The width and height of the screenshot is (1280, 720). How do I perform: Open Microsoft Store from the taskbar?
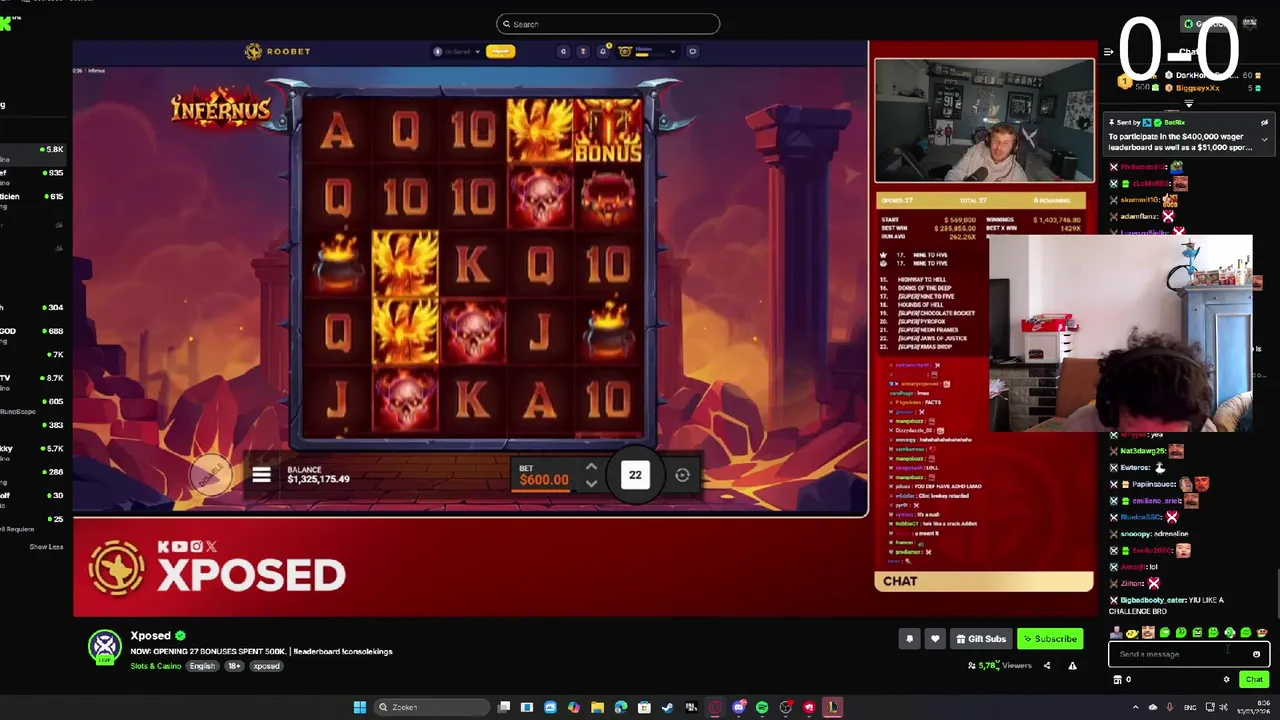[645, 707]
